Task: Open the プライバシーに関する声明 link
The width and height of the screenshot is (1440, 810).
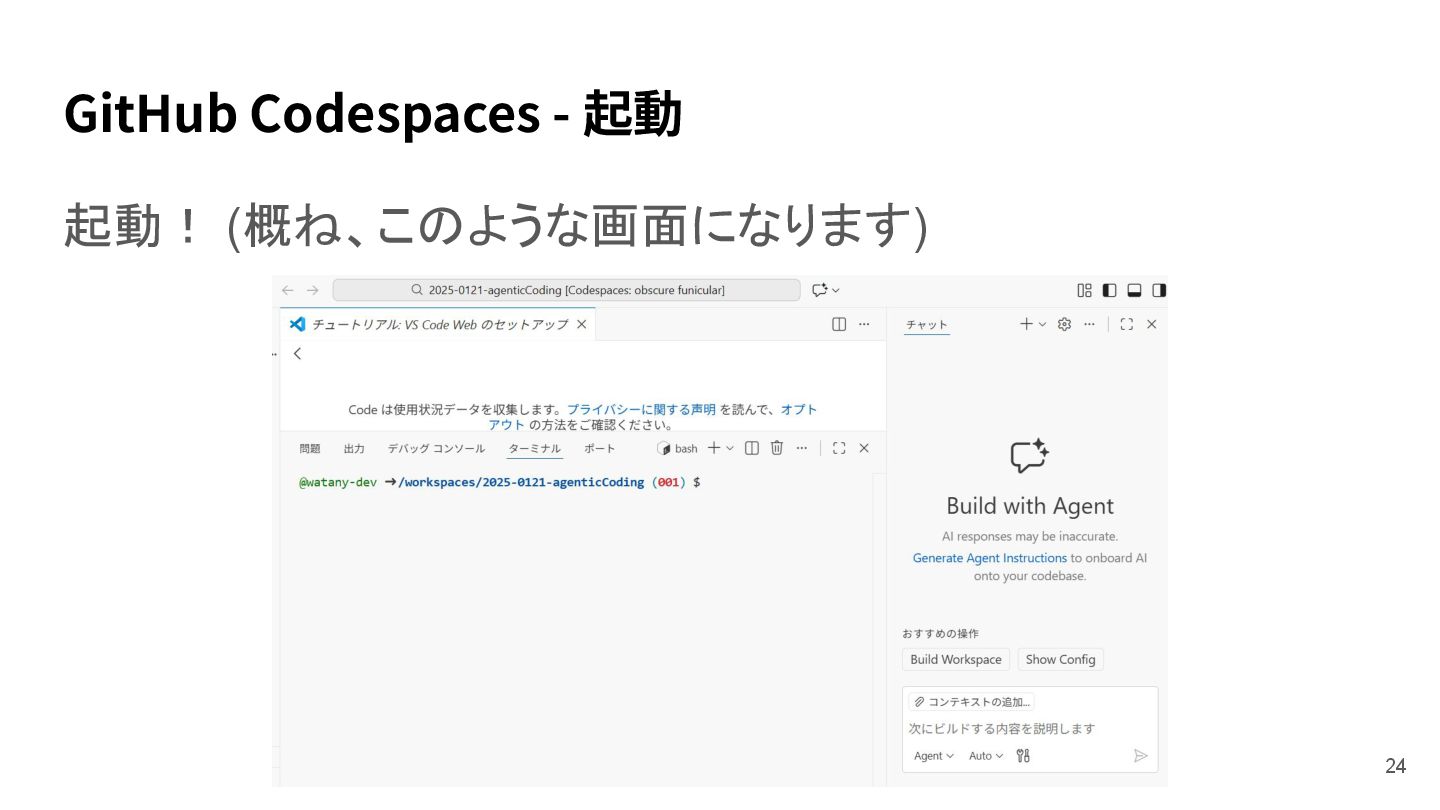Action: tap(641, 409)
